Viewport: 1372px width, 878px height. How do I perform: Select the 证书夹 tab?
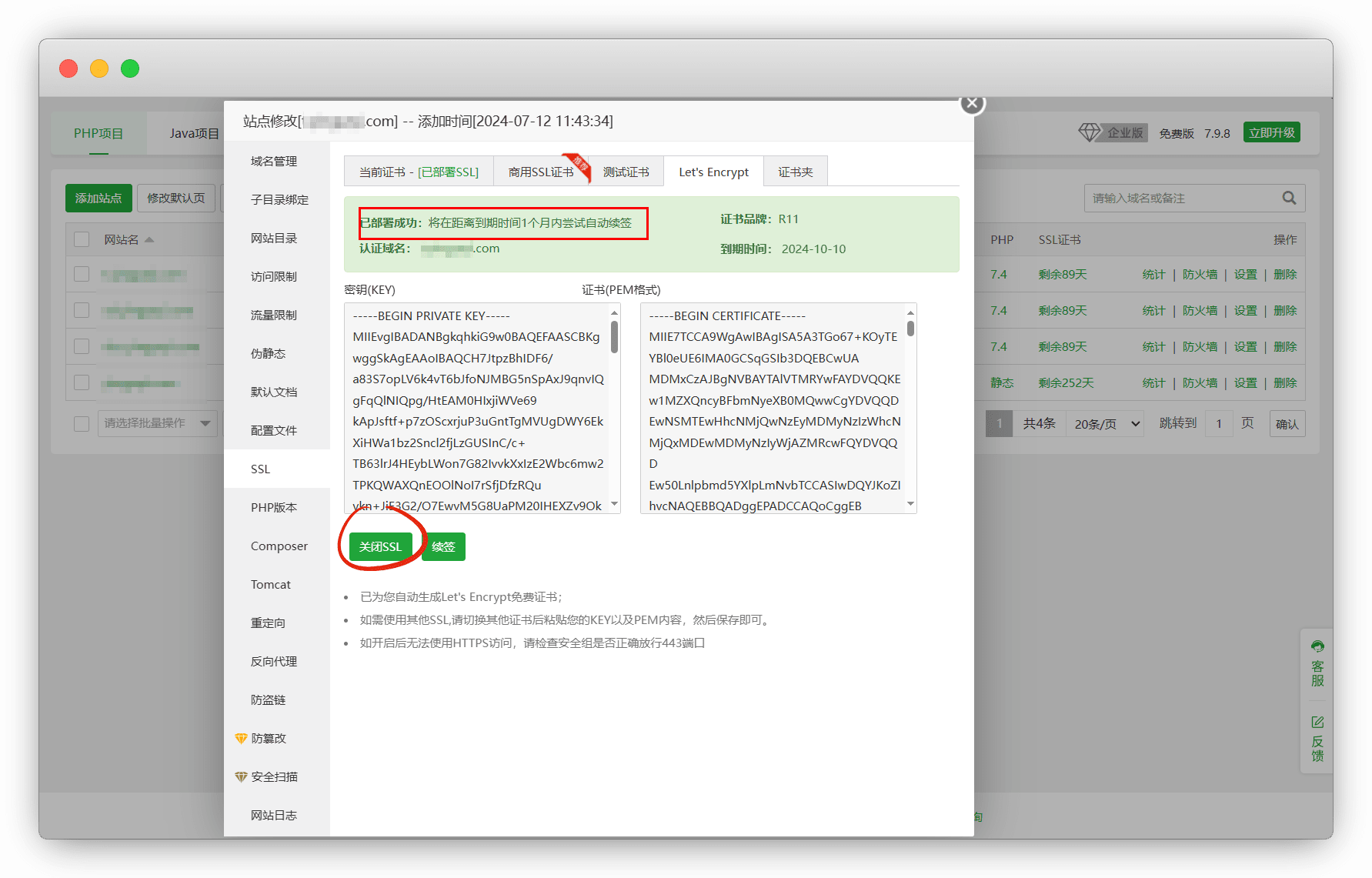pyautogui.click(x=795, y=172)
